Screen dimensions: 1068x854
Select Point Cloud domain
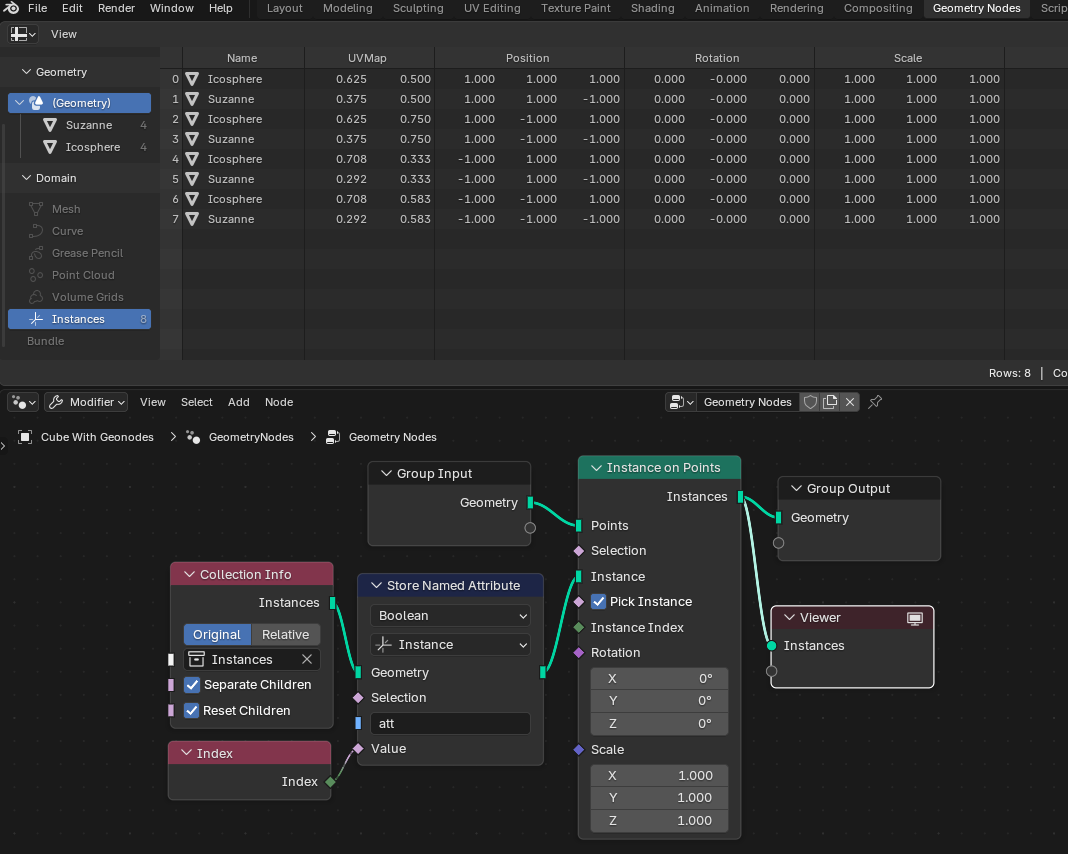click(x=83, y=275)
